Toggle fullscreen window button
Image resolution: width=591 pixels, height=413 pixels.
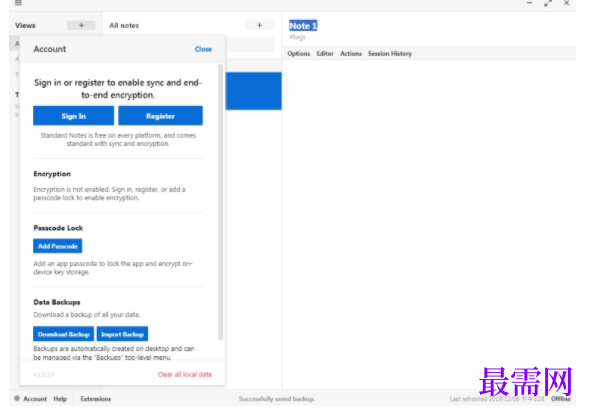548,3
